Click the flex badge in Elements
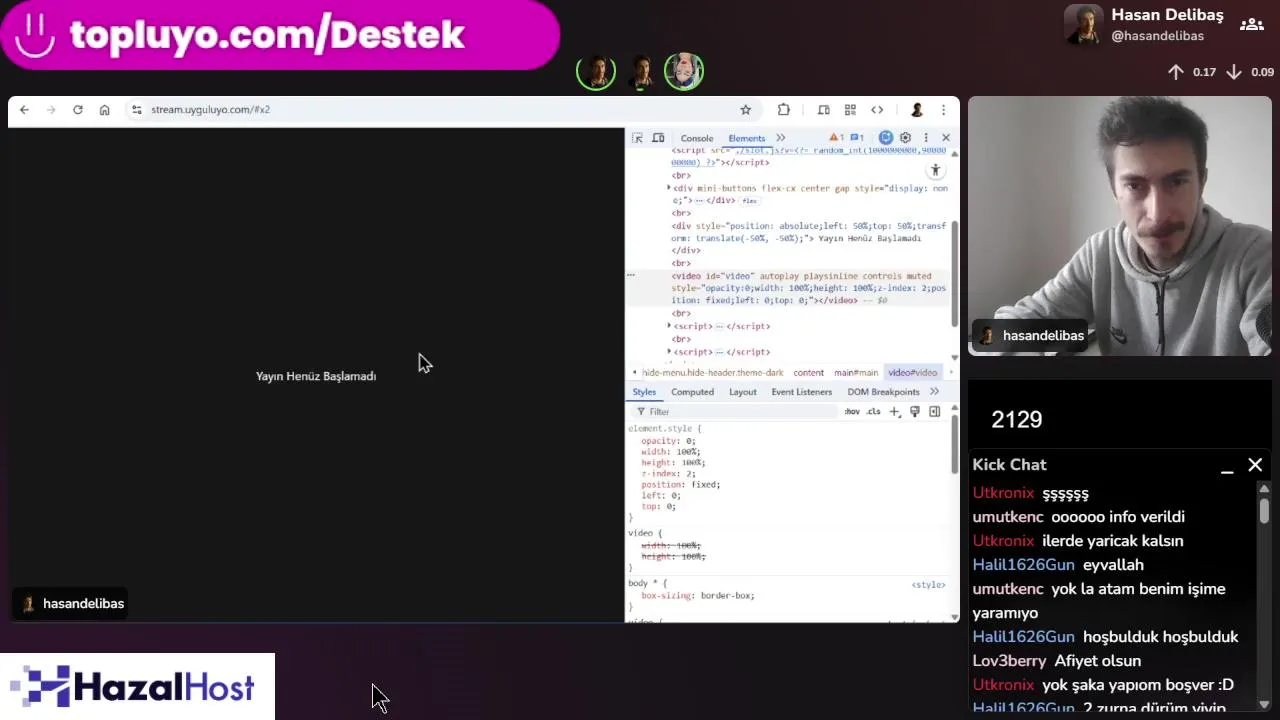Viewport: 1280px width, 720px height. (749, 201)
